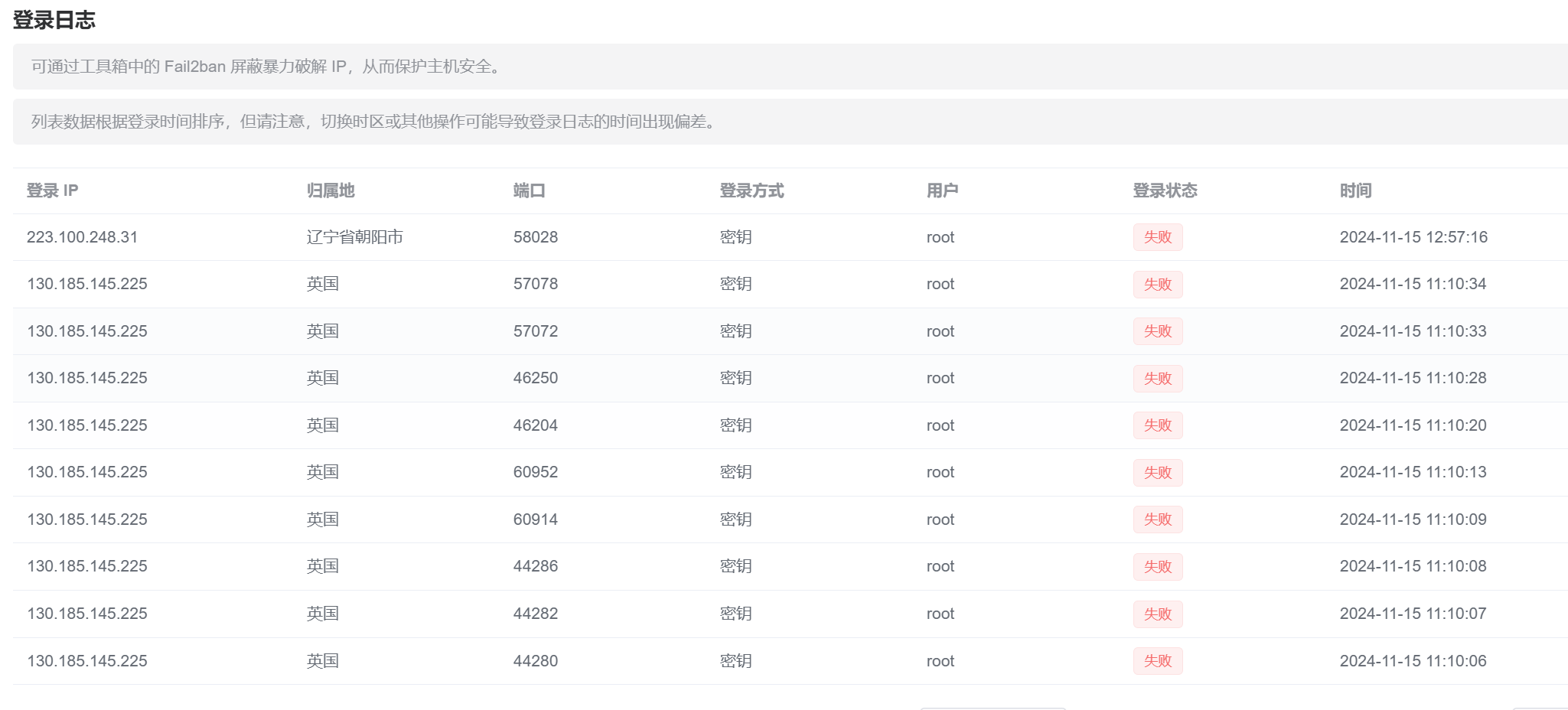Click the 归属地 column header

(331, 191)
